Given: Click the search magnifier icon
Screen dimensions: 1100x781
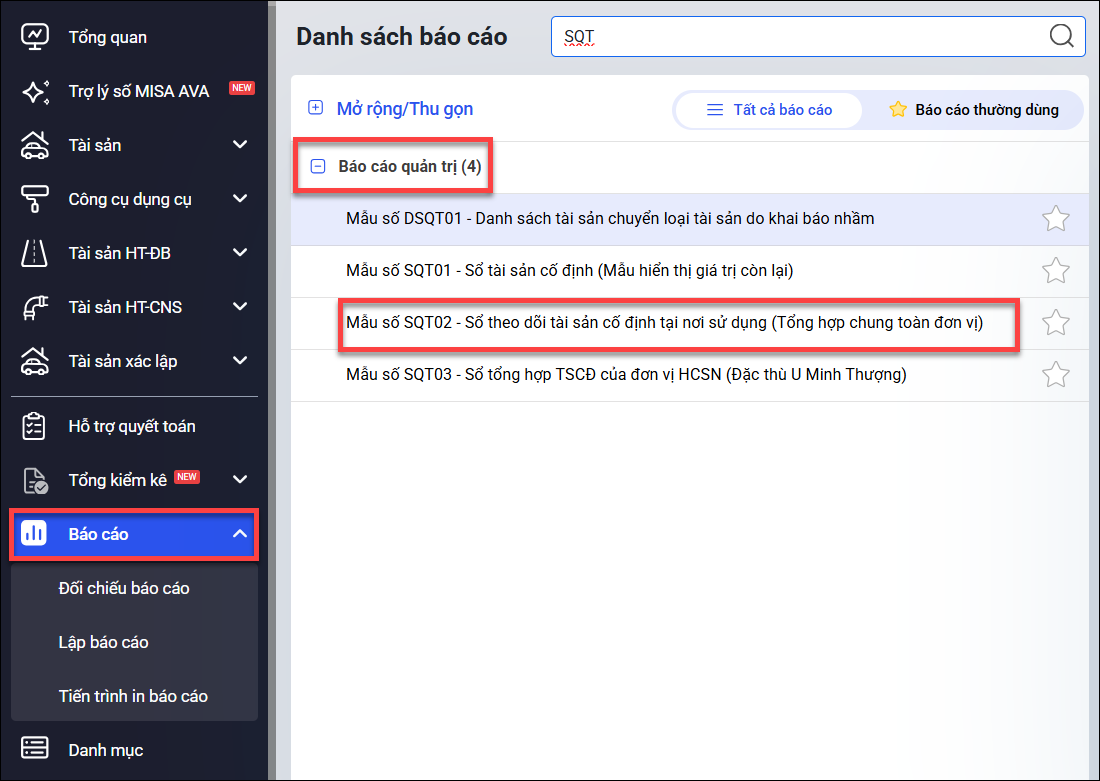Looking at the screenshot, I should coord(1061,37).
